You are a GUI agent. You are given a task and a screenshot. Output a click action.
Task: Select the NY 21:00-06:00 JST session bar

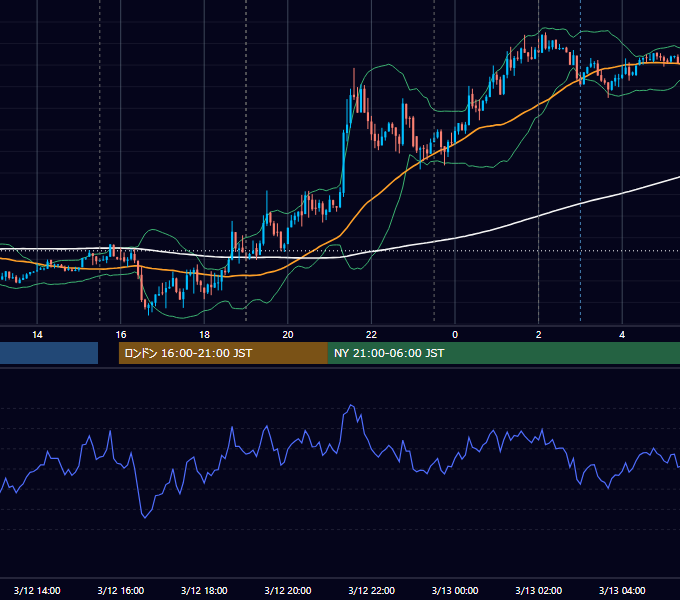tap(503, 353)
